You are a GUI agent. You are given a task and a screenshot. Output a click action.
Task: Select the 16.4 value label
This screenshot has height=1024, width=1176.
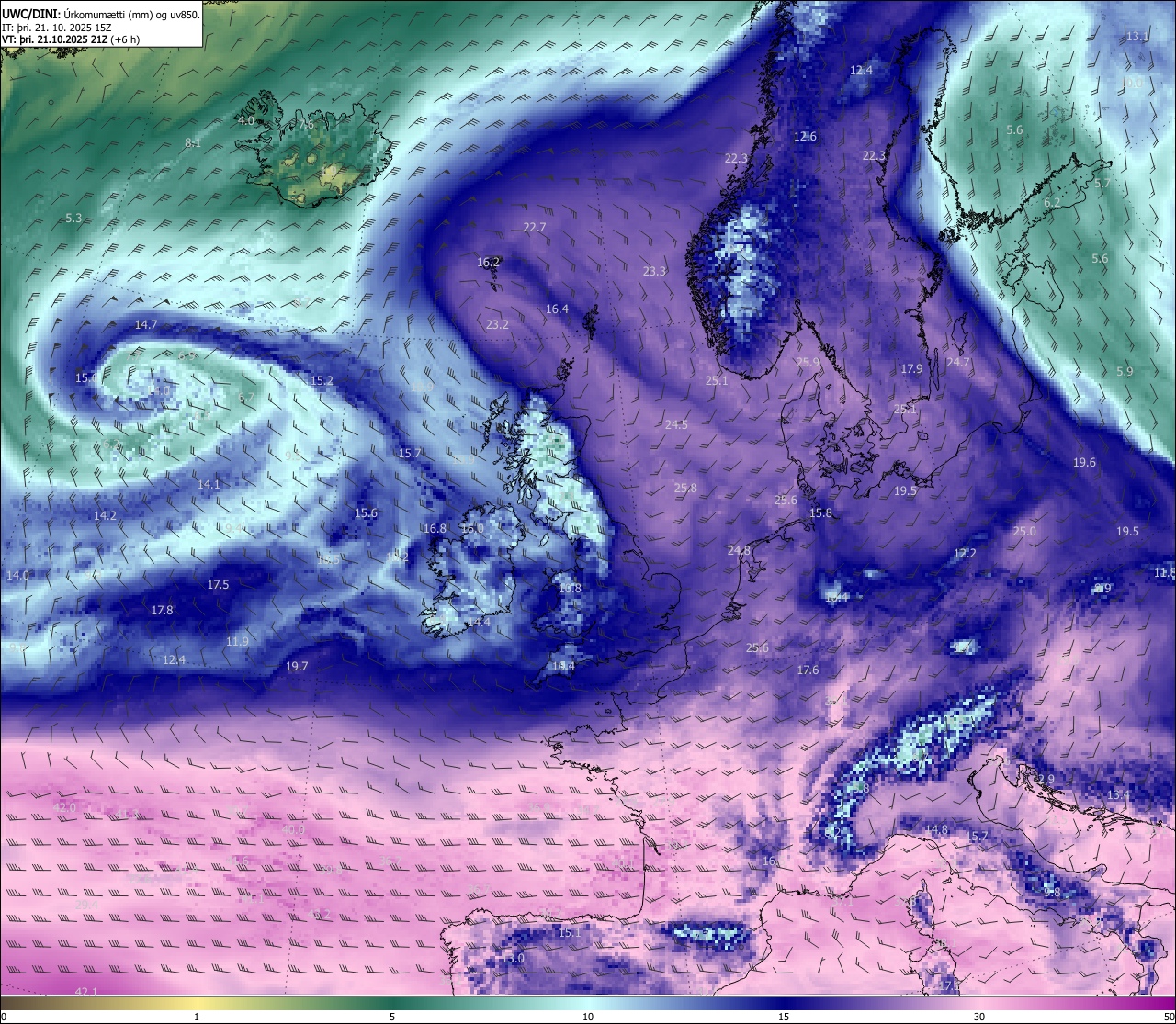pos(557,309)
